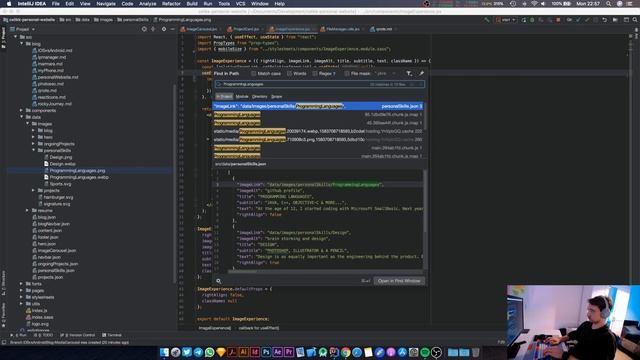Open the run configuration dropdown

[506, 20]
